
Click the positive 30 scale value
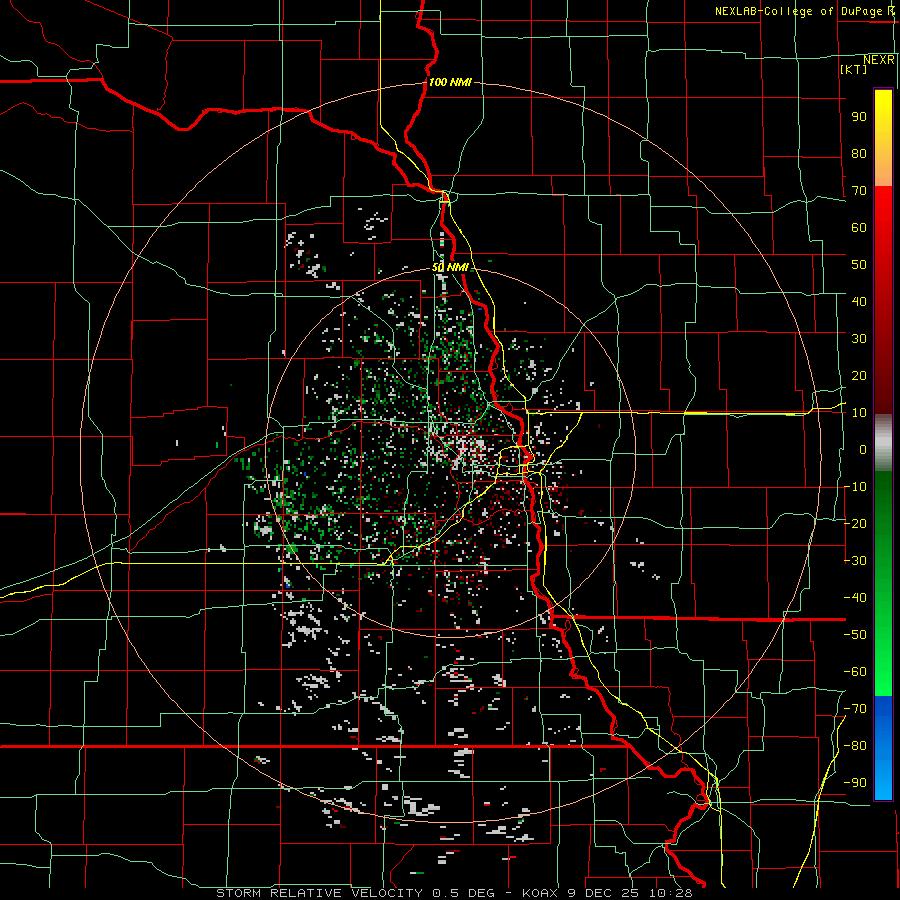(859, 339)
